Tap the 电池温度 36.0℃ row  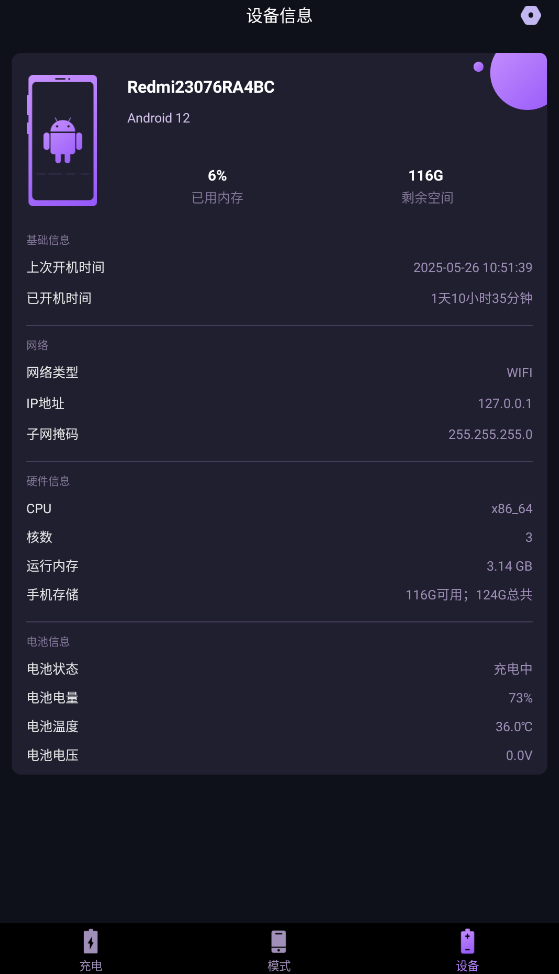tap(280, 726)
